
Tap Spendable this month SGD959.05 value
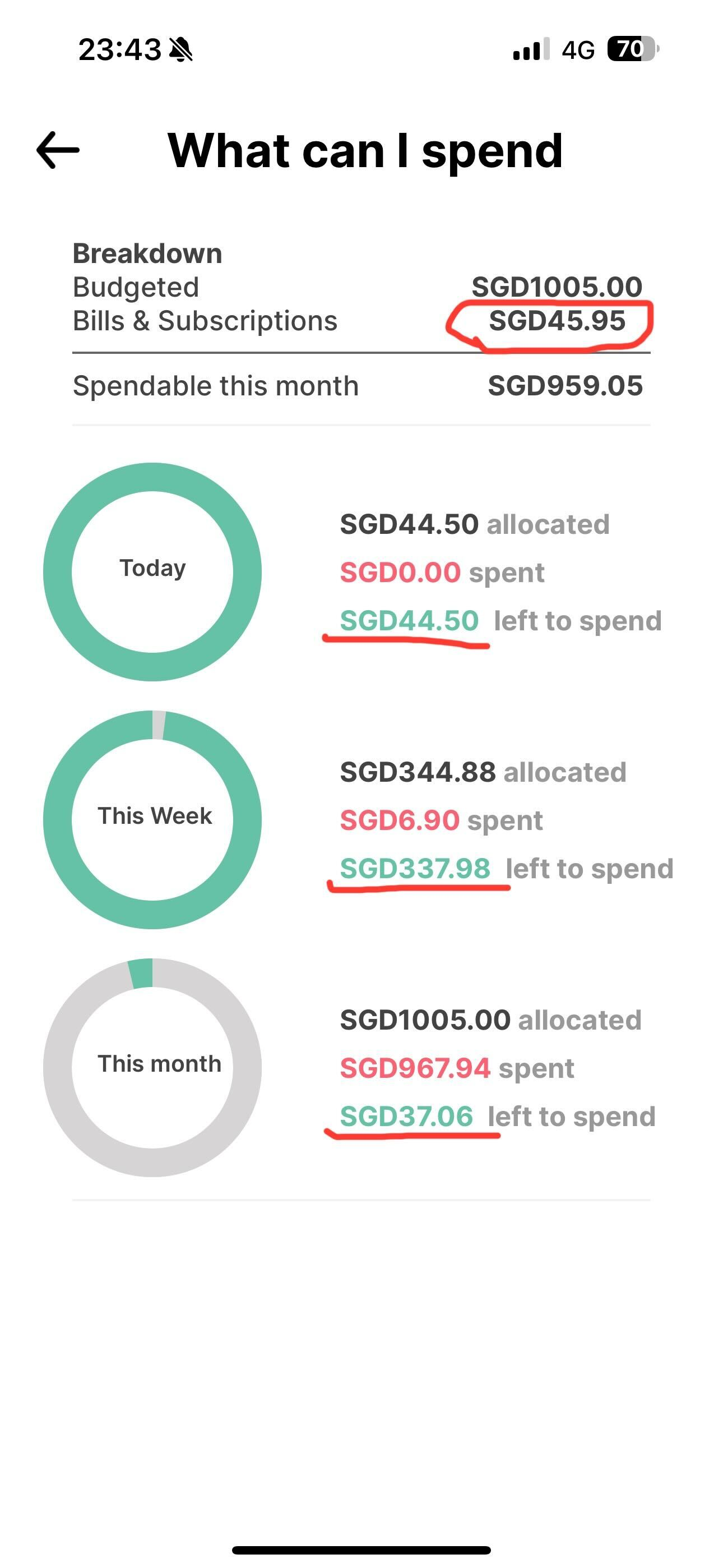pyautogui.click(x=565, y=386)
